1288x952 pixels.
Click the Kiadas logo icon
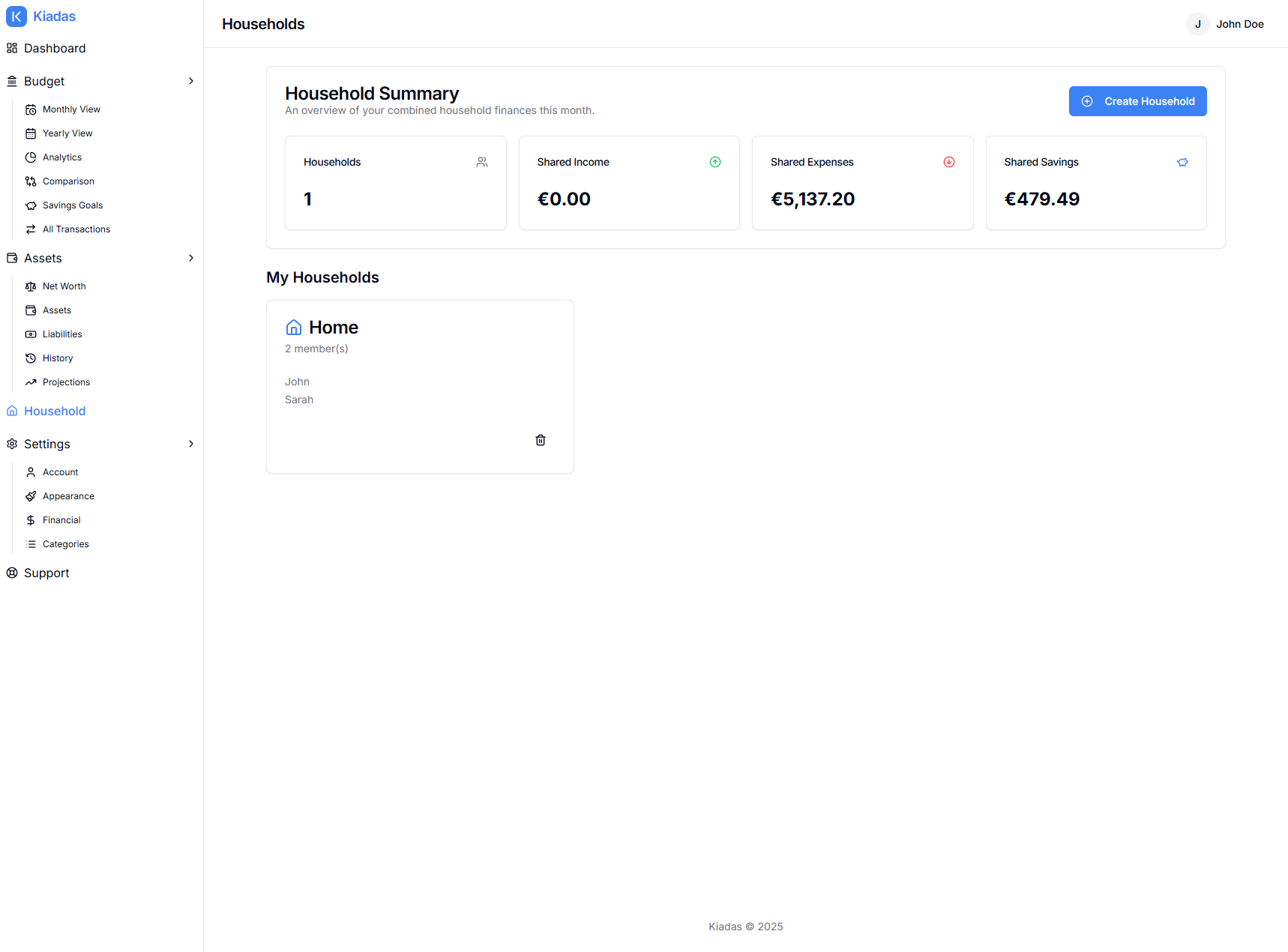click(16, 16)
